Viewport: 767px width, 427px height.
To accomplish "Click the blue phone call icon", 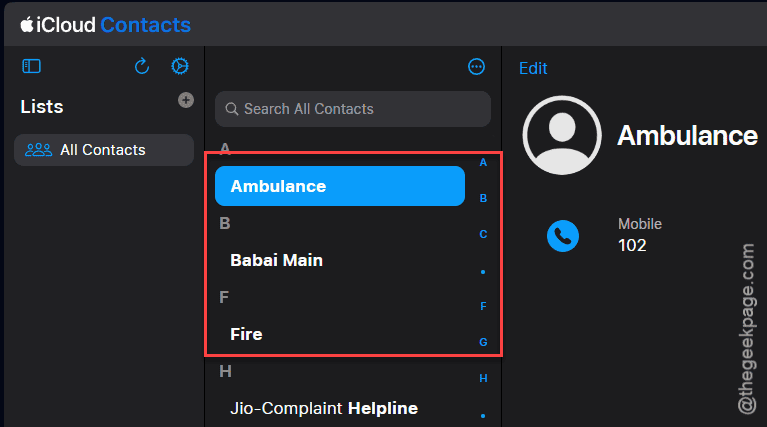I will 563,236.
